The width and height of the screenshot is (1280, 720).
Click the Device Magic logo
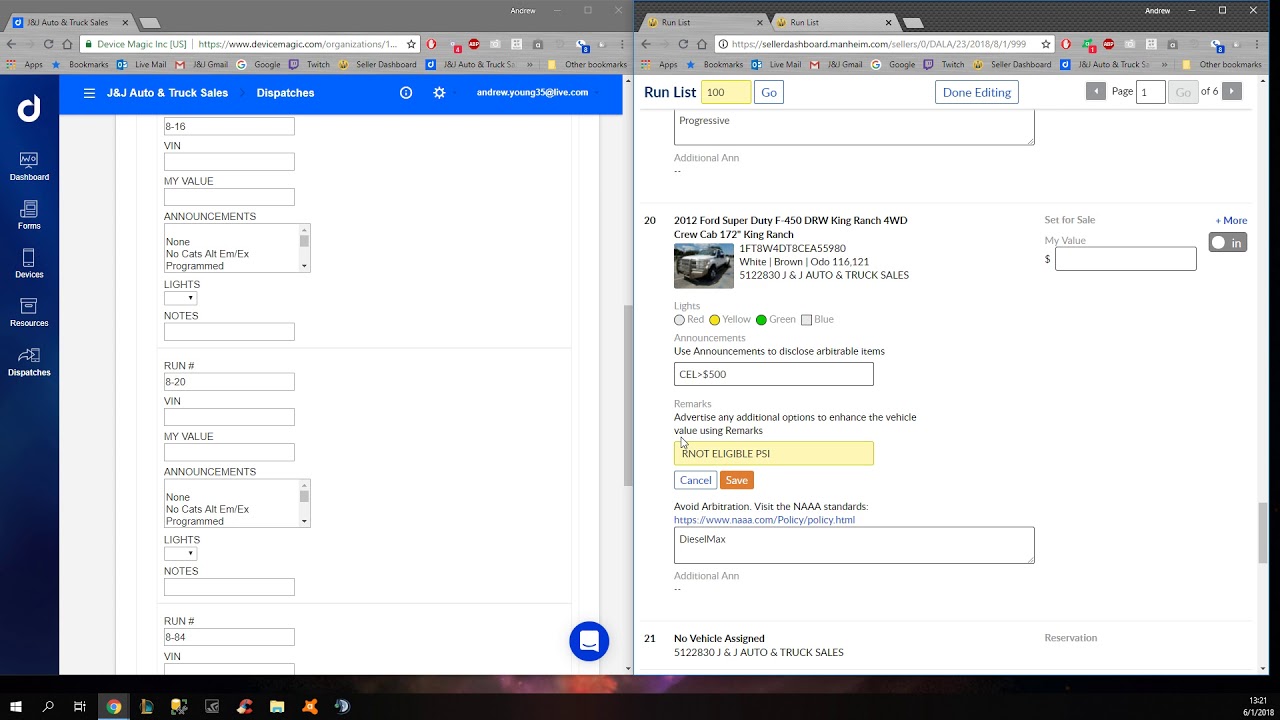tap(29, 109)
